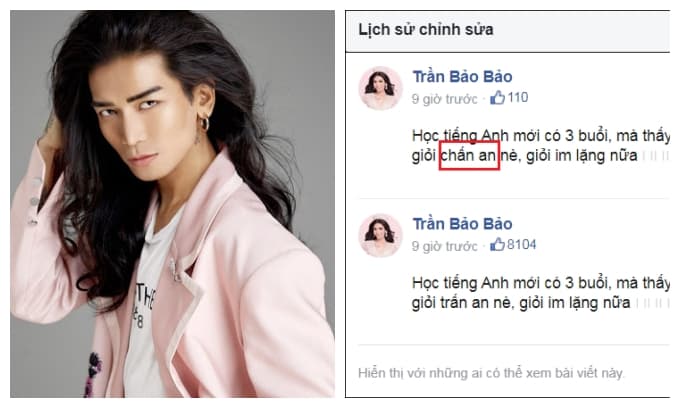This screenshot has width=680, height=408.
Task: Click second entry's 9 giờ trước timestamp
Action: pyautogui.click(x=445, y=246)
